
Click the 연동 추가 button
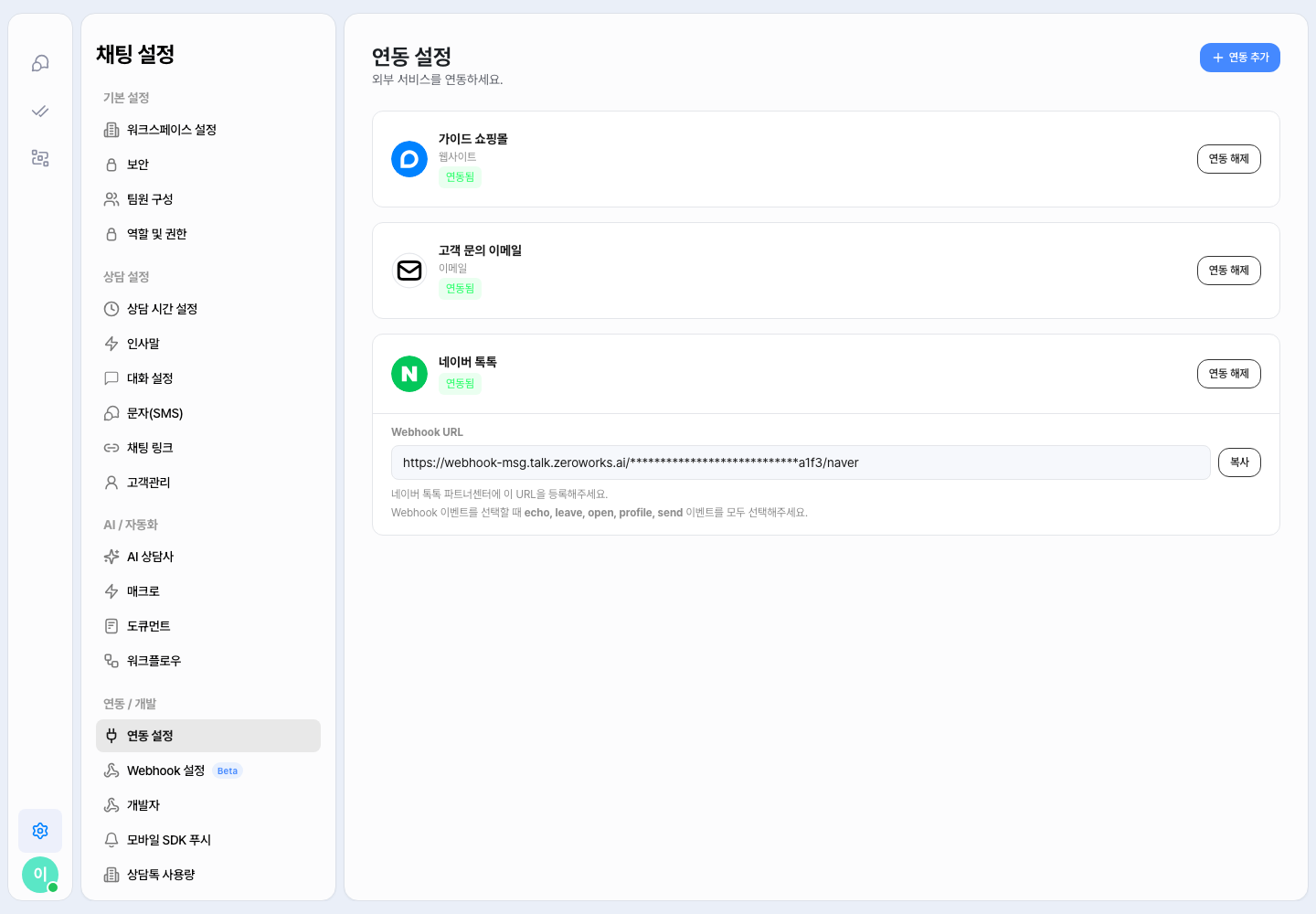pos(1240,58)
